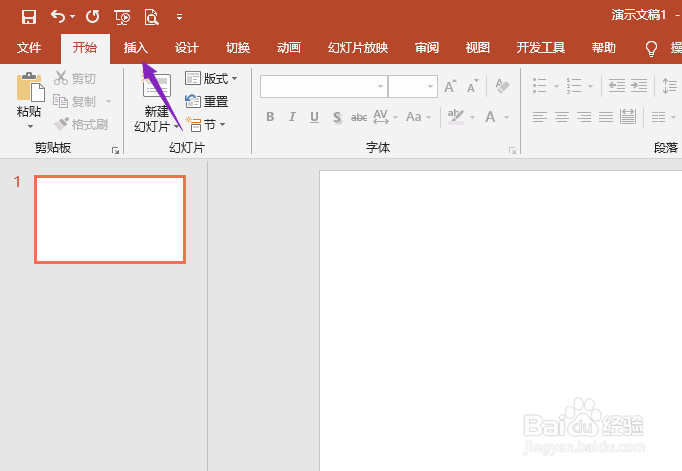682x471 pixels.
Task: Open the 审阅 (Review) tab
Action: [x=427, y=47]
